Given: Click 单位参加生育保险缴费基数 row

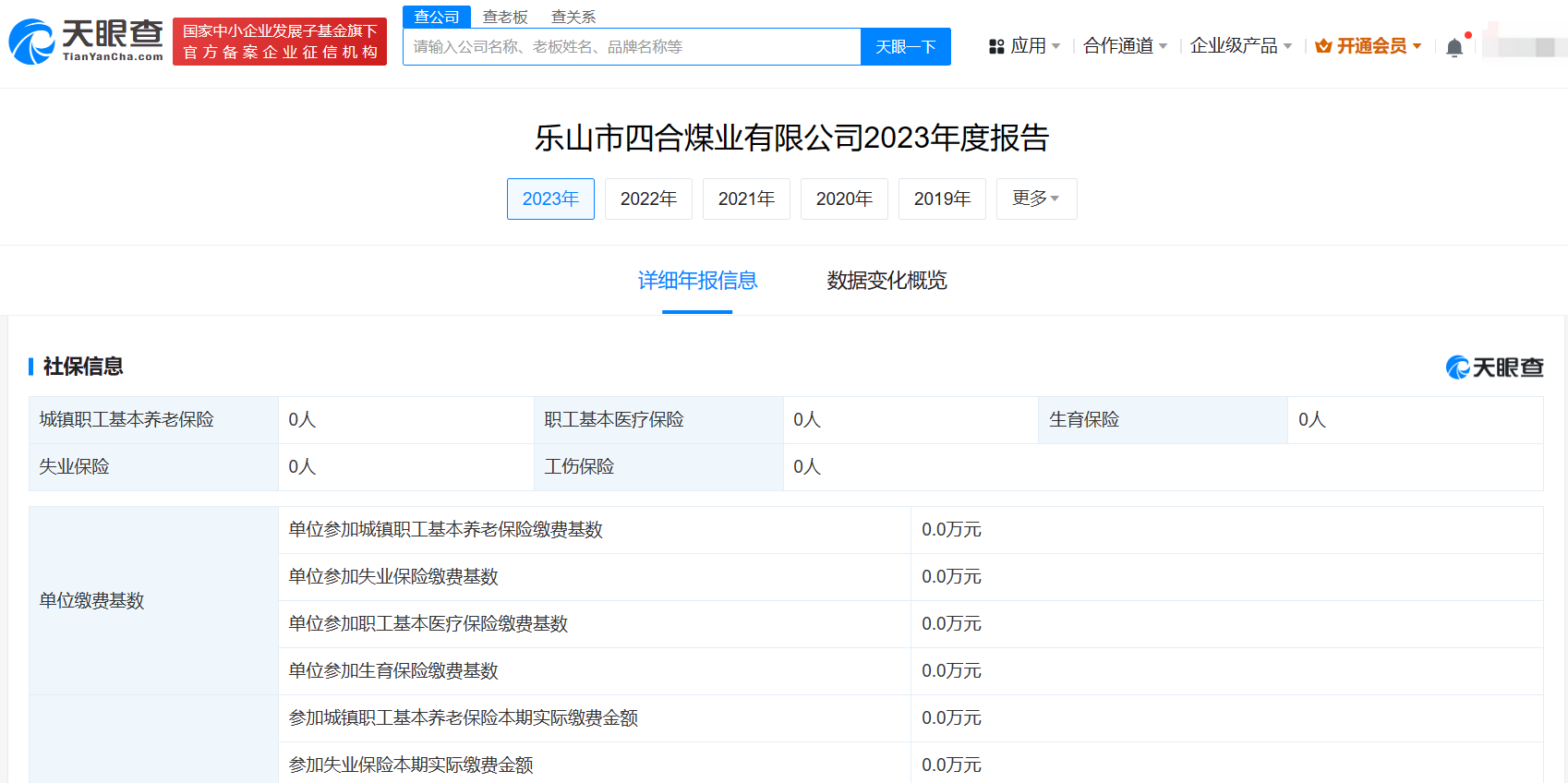Looking at the screenshot, I should tap(911, 671).
